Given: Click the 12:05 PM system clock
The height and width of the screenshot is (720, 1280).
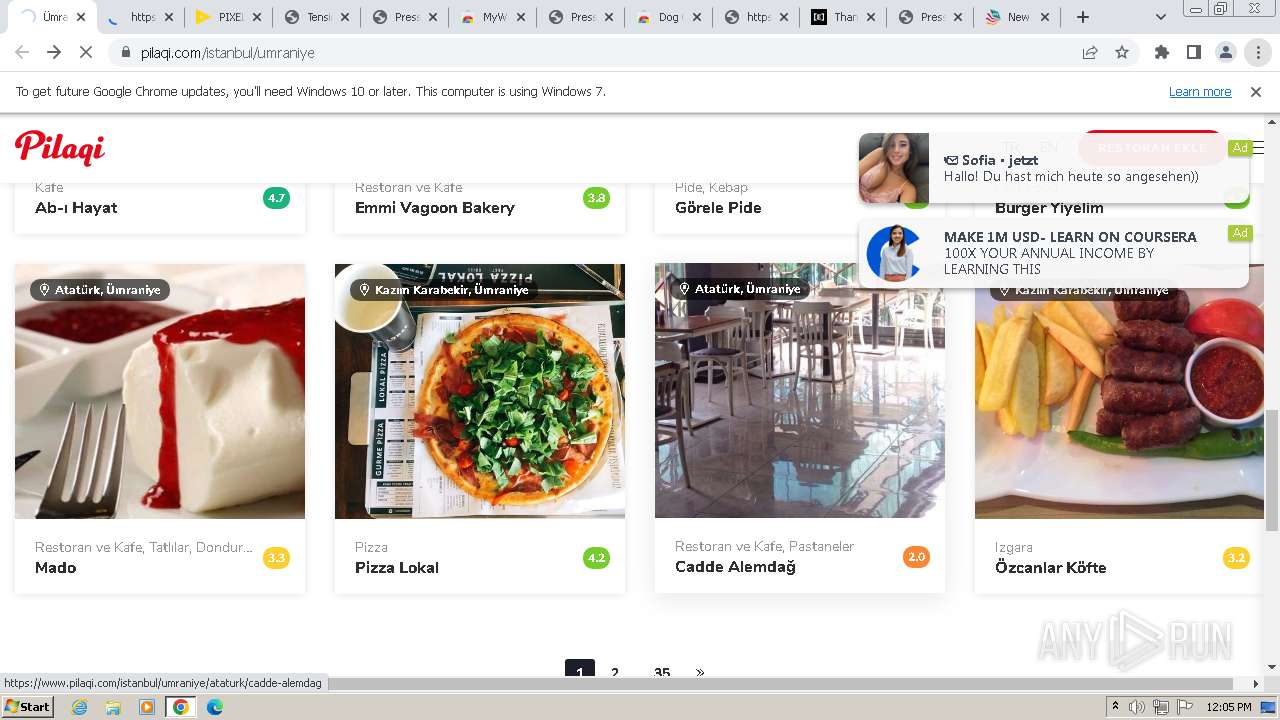Looking at the screenshot, I should tap(1229, 707).
